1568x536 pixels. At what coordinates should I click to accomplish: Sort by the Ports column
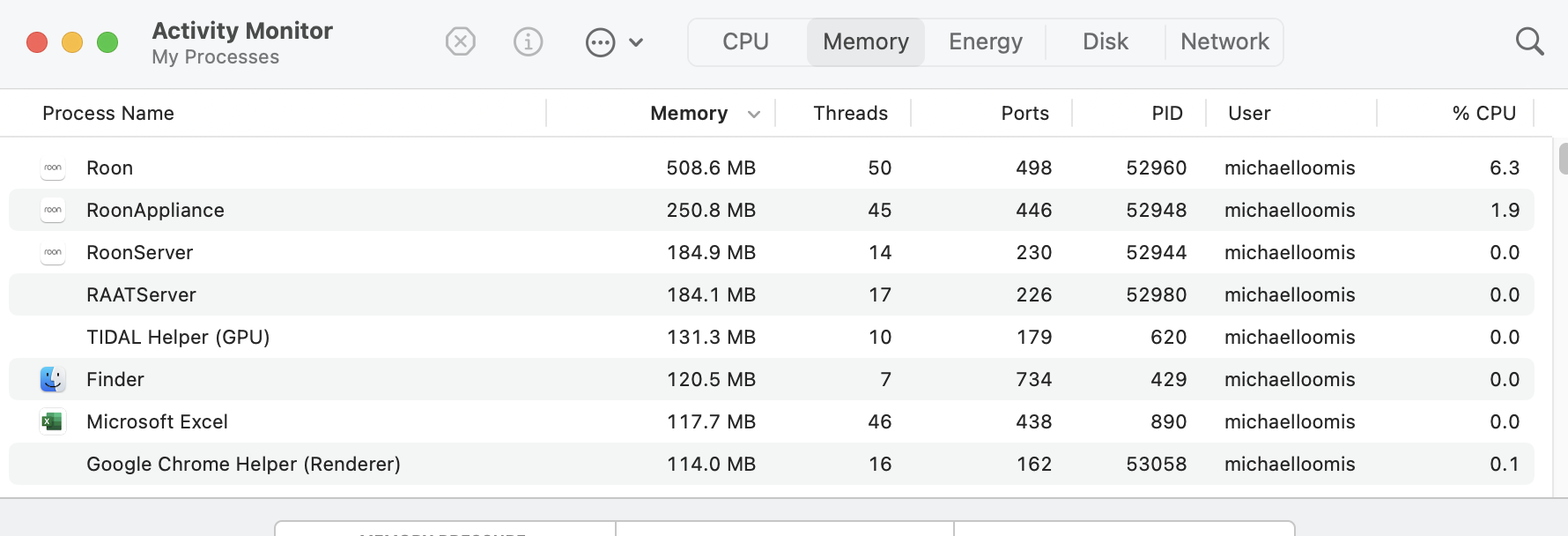[1025, 113]
